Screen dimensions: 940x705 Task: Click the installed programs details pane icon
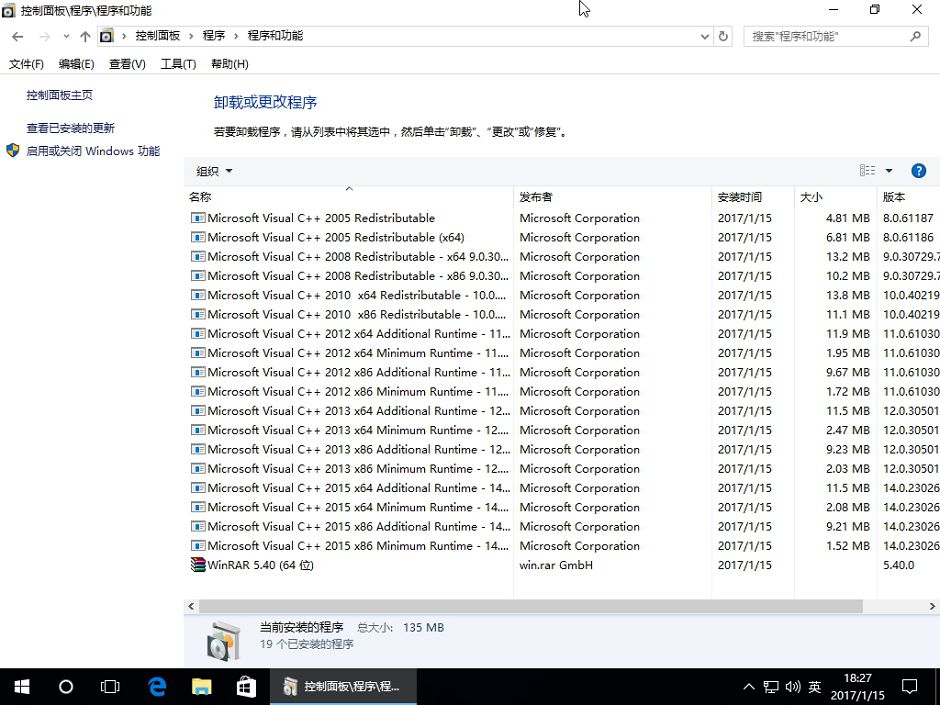(223, 640)
